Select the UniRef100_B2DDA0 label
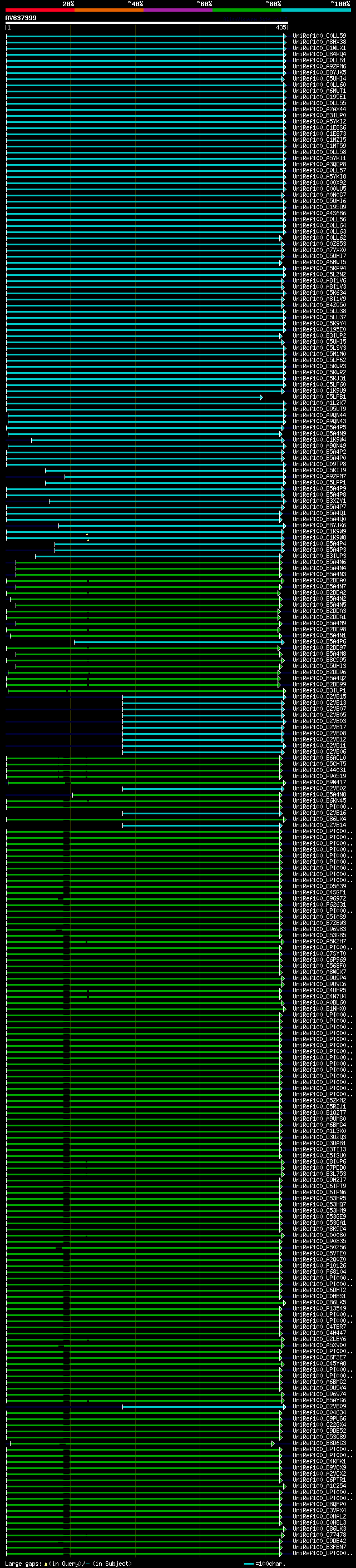This screenshot has height=1568, width=356. pos(319,580)
